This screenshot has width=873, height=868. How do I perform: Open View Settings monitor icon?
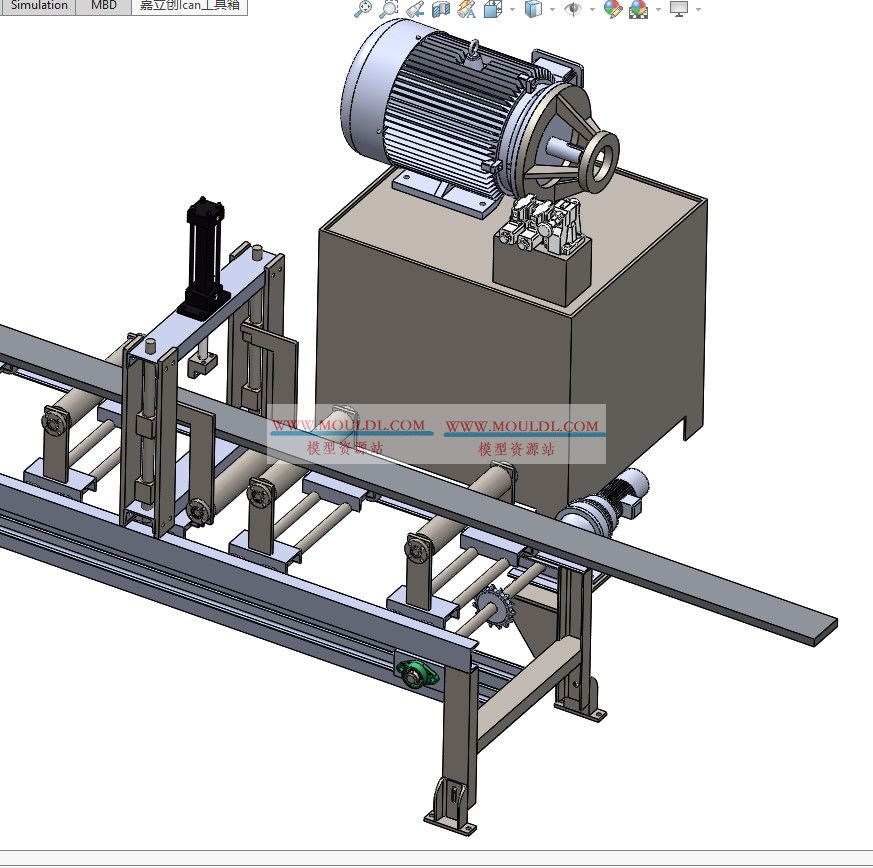click(x=679, y=9)
